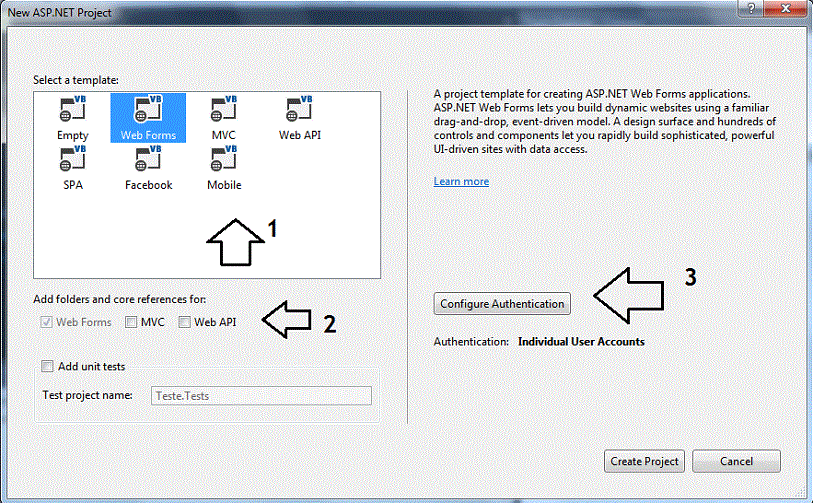
Task: Select the SPA template icon
Action: tap(73, 168)
